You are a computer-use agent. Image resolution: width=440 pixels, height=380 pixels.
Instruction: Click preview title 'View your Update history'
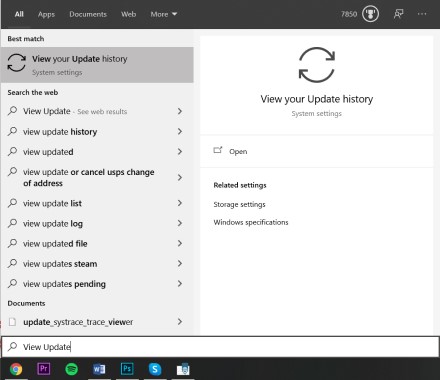(x=317, y=99)
